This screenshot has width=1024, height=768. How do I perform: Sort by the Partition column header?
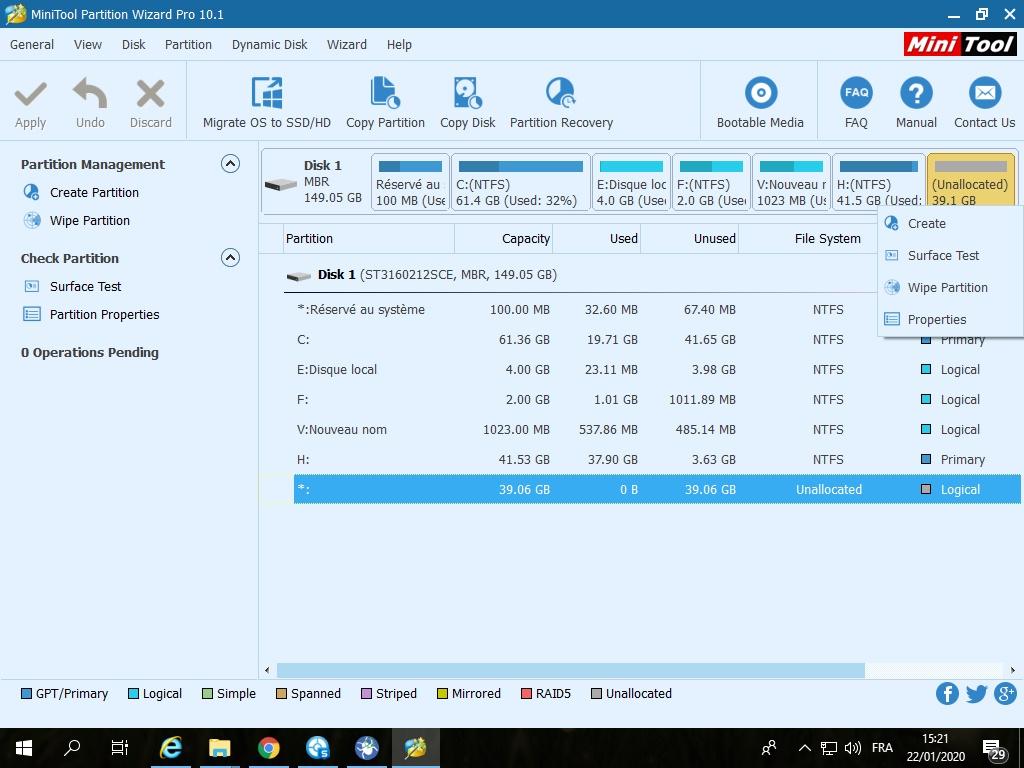[x=369, y=238]
